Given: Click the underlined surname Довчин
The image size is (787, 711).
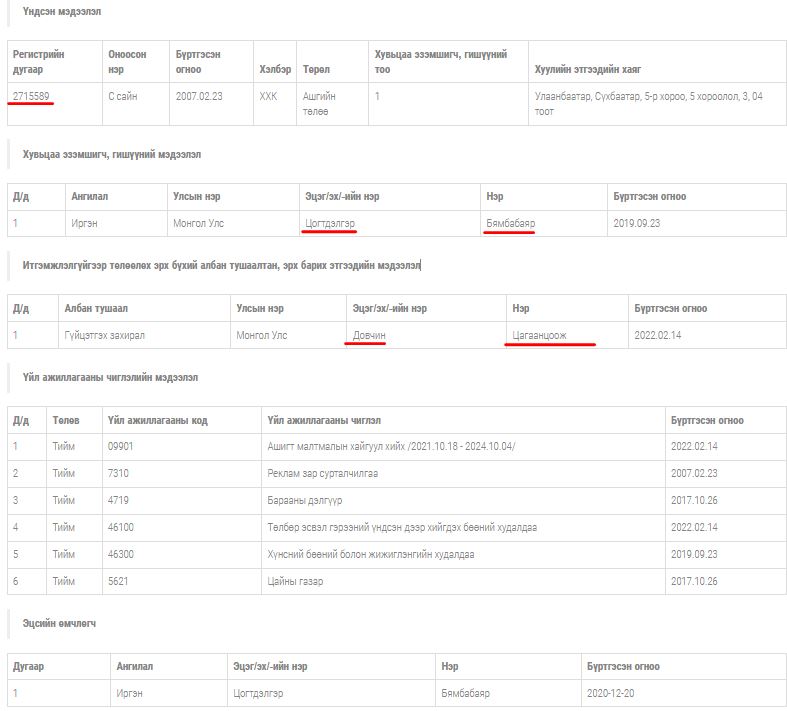Looking at the screenshot, I should (368, 335).
